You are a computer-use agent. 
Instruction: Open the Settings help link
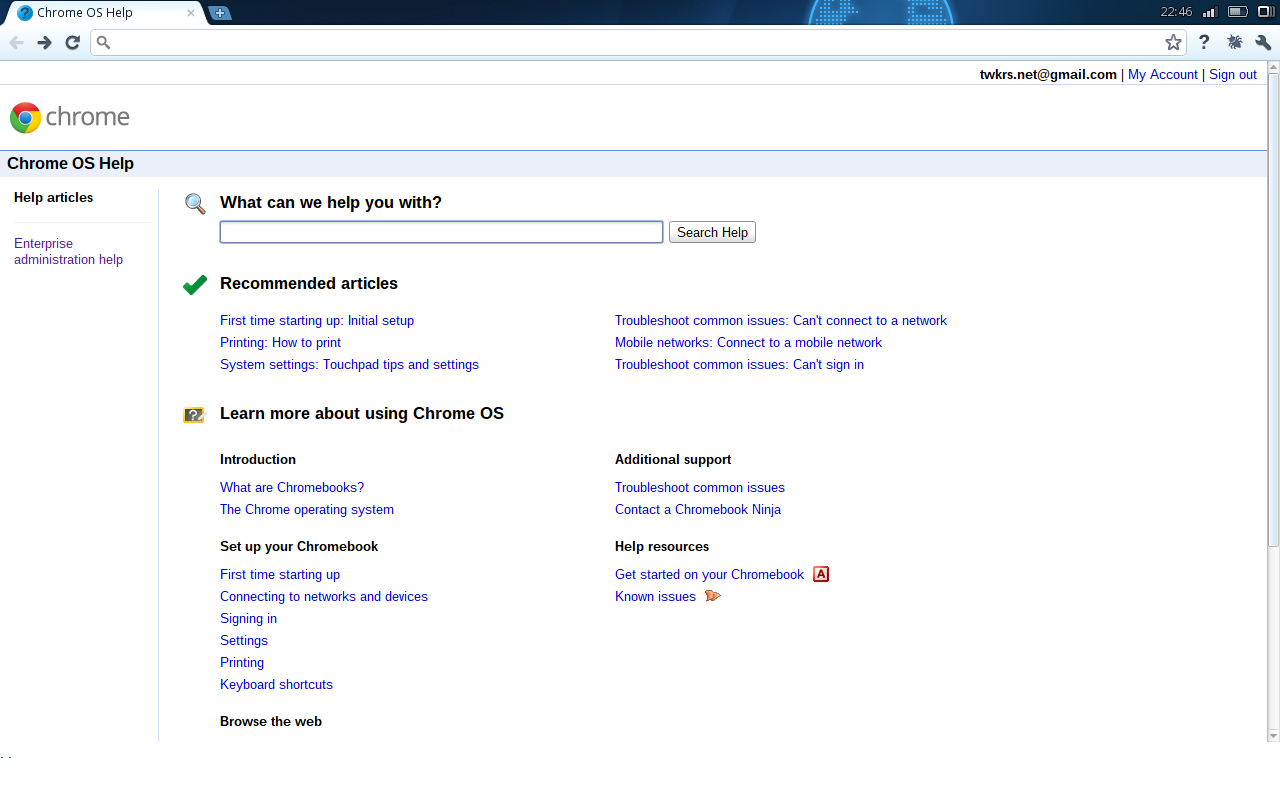[x=244, y=640]
